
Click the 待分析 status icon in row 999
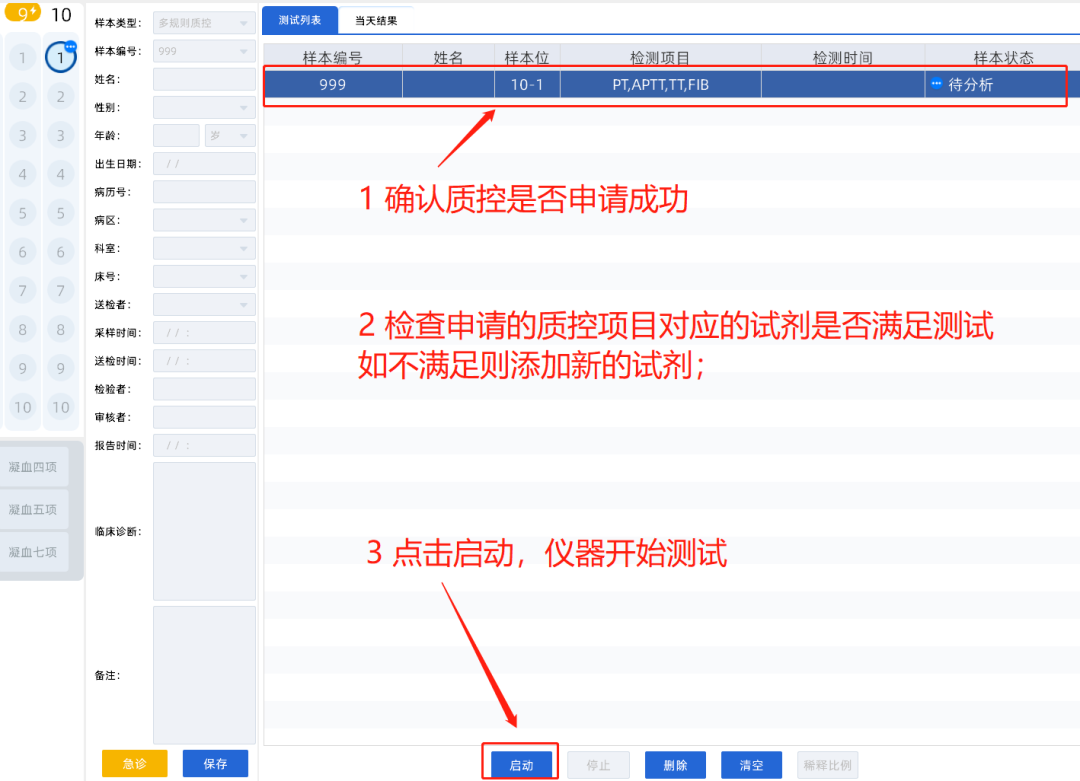tap(936, 84)
